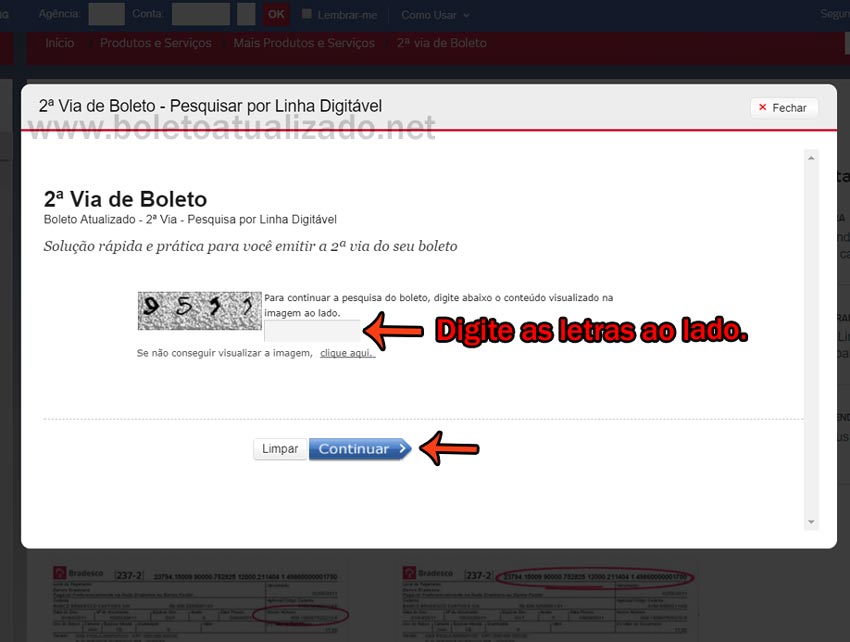Open Mais Produtos e Serviços section

[x=303, y=43]
